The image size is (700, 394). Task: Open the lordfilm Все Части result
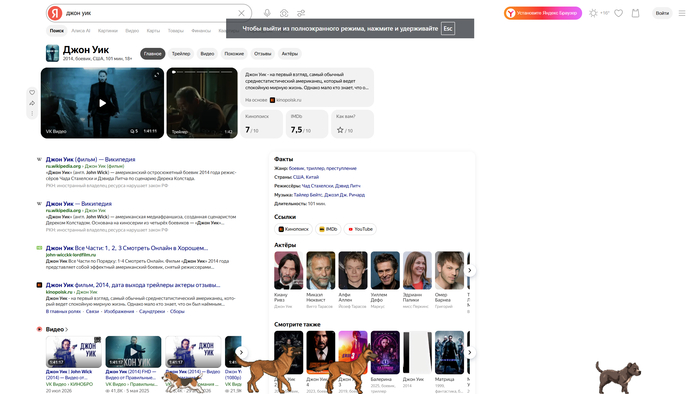127,248
